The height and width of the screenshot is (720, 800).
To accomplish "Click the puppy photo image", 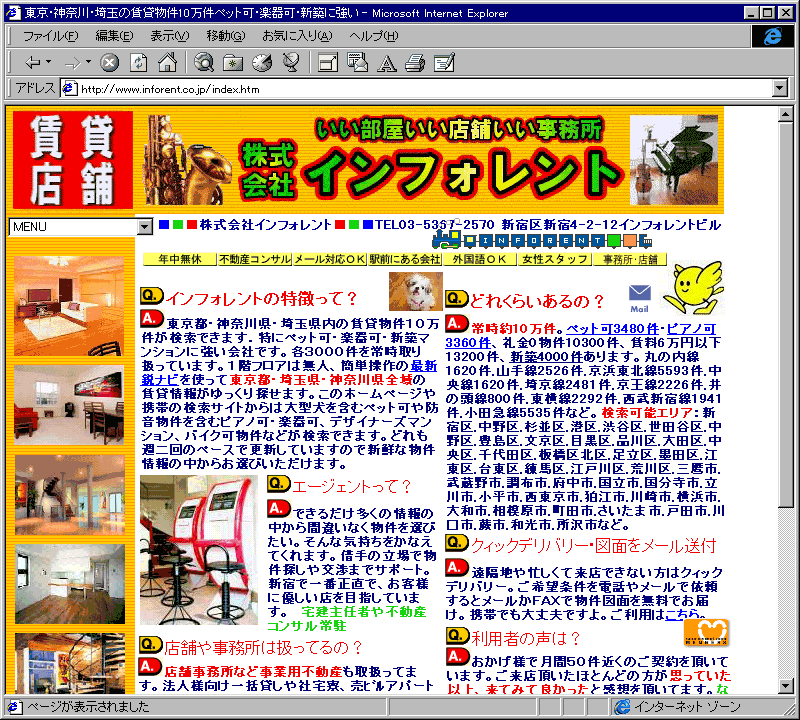I will point(416,291).
